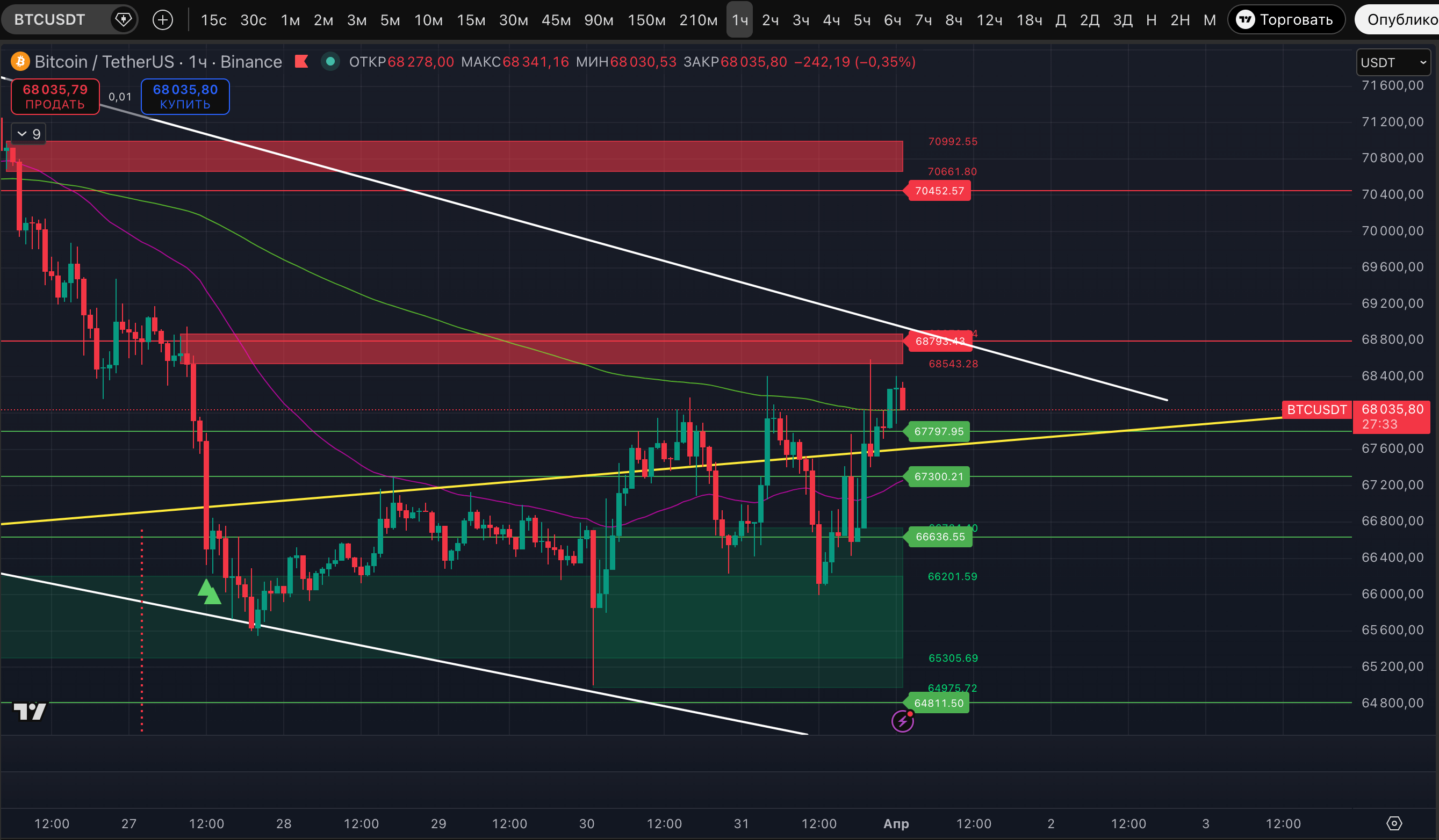
Task: Click the red flag icon by Binance
Action: (x=301, y=61)
